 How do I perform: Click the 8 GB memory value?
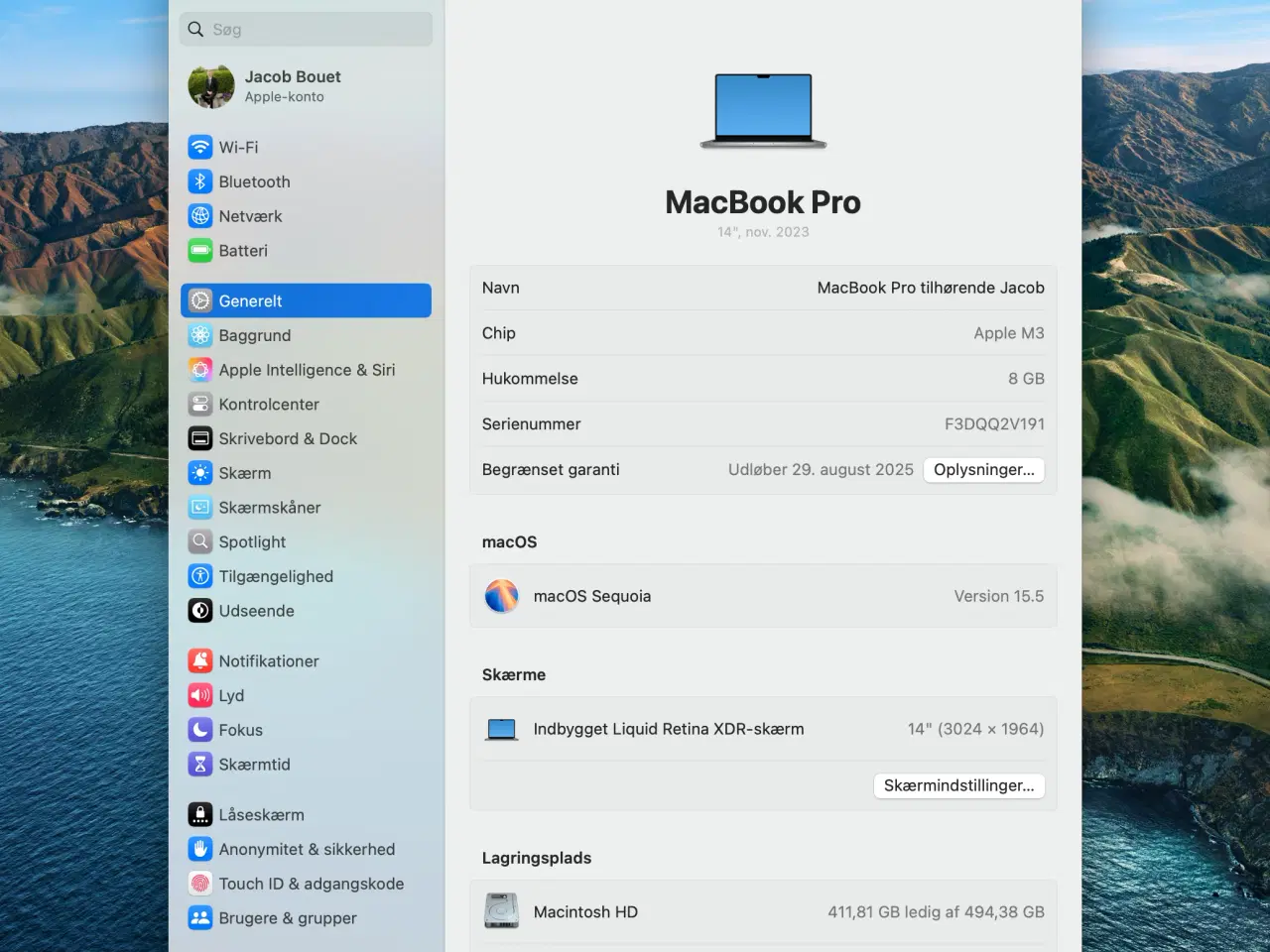tap(1026, 379)
